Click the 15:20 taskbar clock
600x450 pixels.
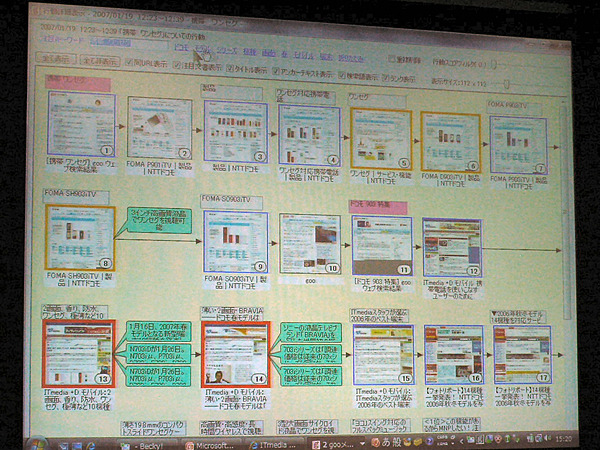coord(563,439)
